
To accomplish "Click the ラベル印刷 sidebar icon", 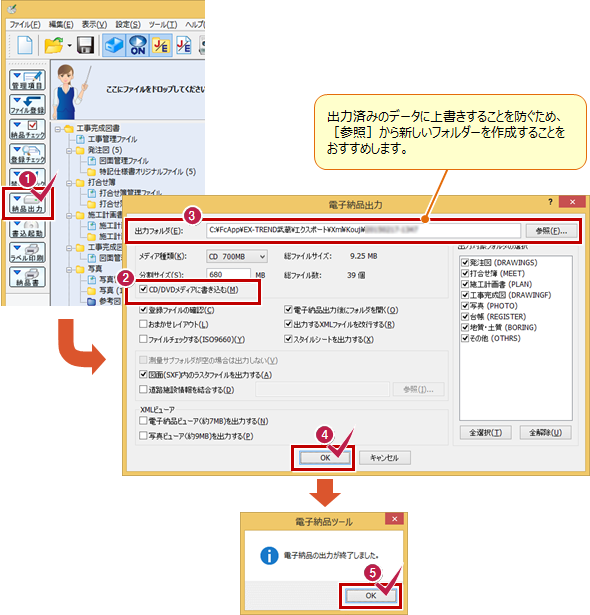I will (27, 253).
